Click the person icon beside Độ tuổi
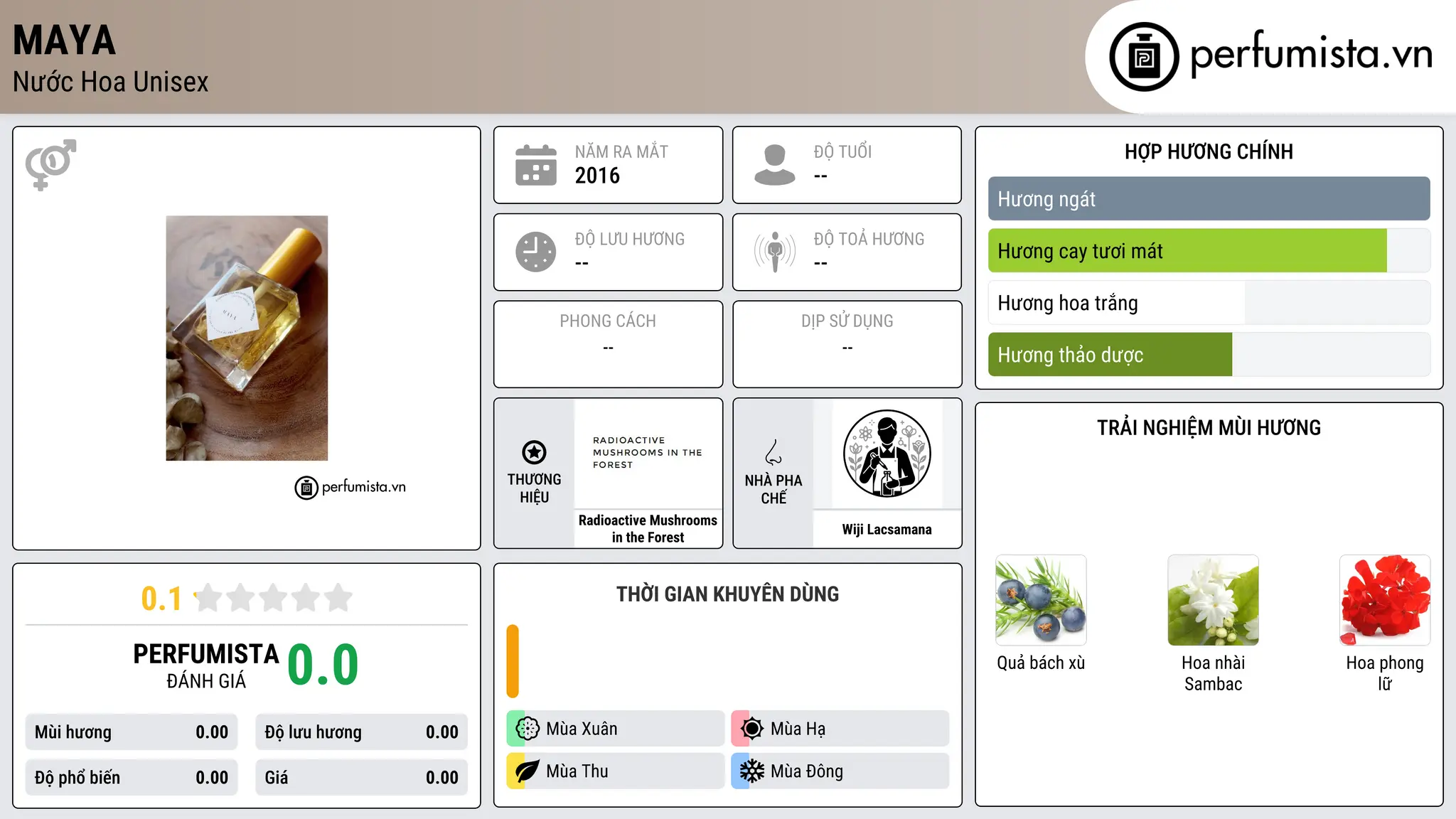This screenshot has height=819, width=1456. 775,165
